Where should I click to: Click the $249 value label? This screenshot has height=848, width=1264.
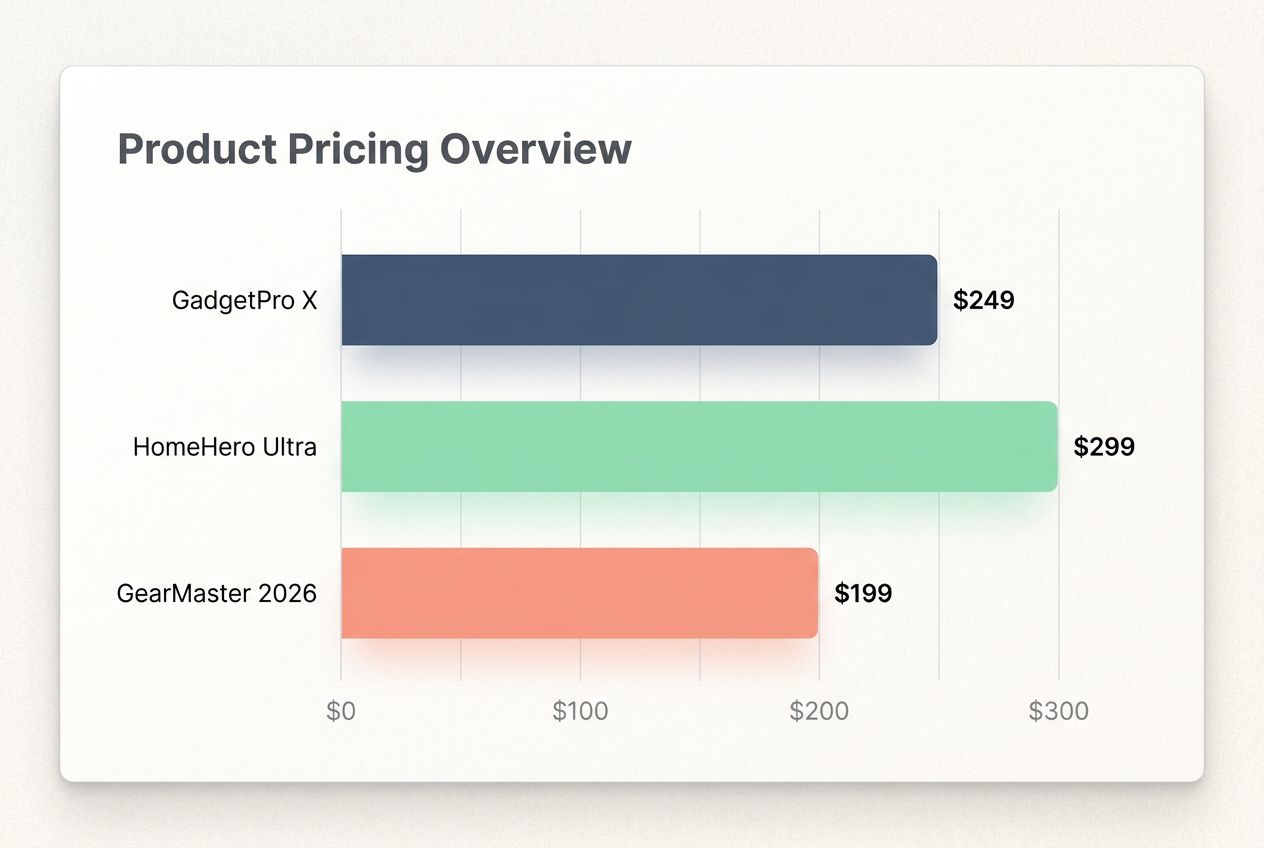click(x=983, y=300)
